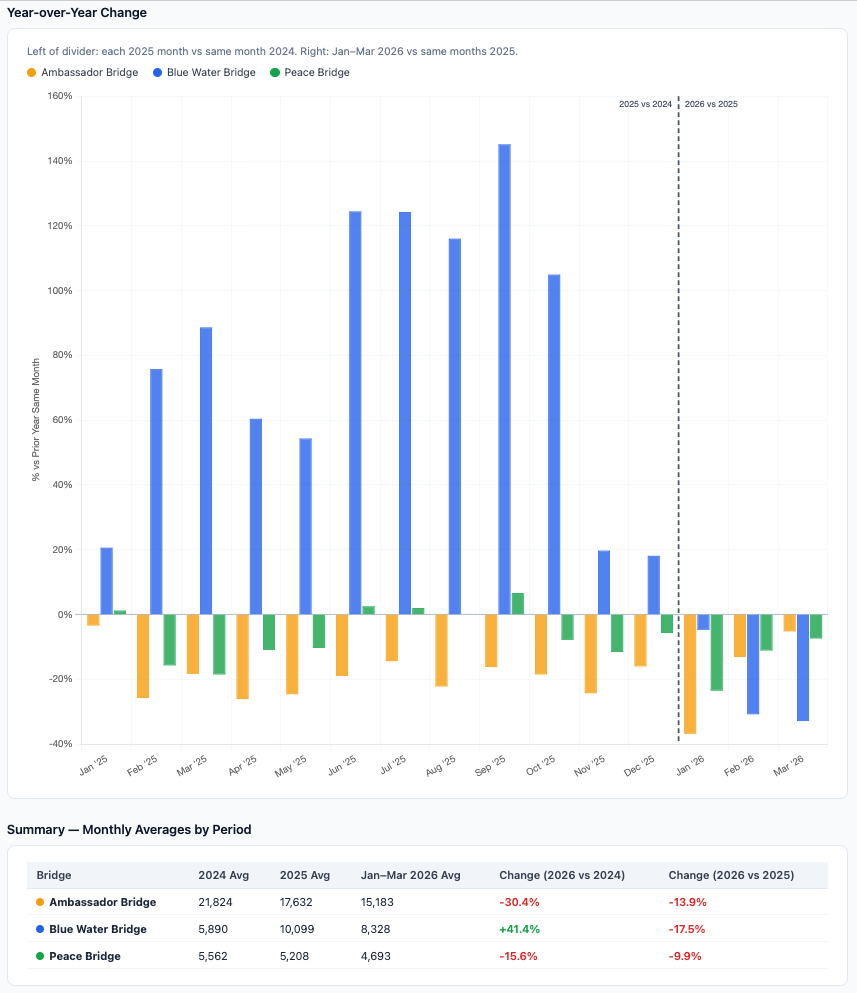The width and height of the screenshot is (857, 993).
Task: Click the '% vs Prior Year Same Month' axis title
Action: click(x=36, y=420)
